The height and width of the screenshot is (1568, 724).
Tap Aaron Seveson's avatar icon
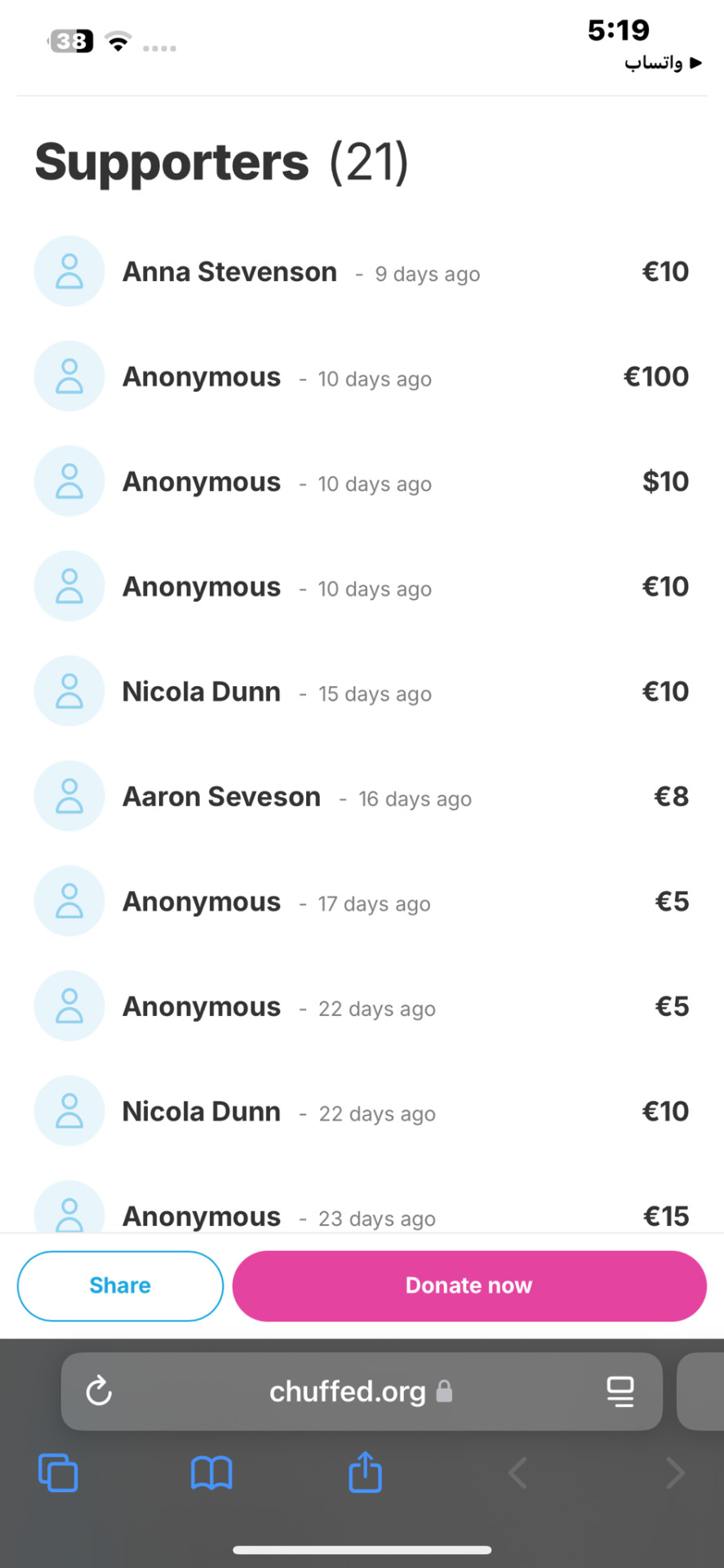point(69,796)
